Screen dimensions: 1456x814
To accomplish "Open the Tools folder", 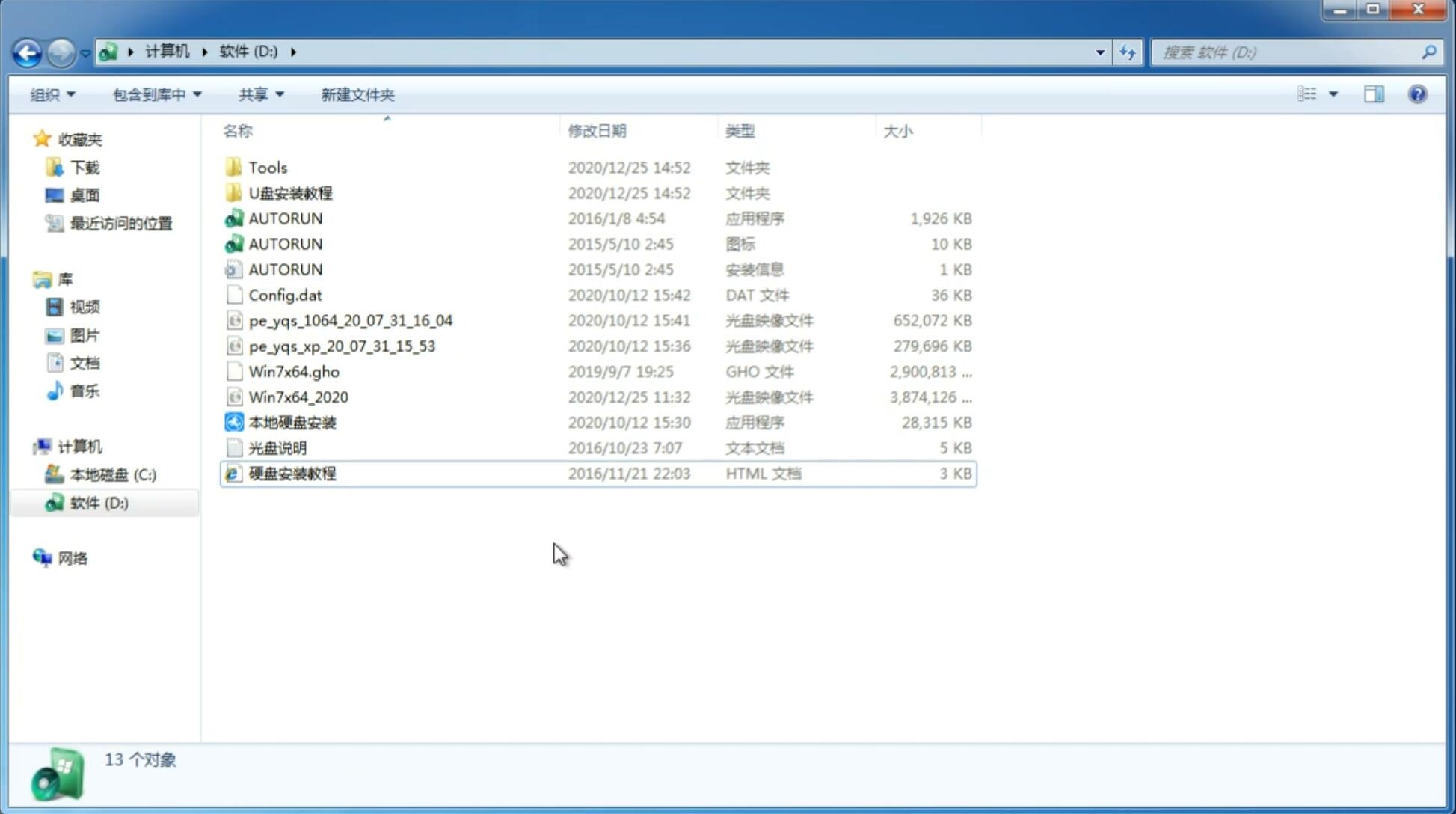I will click(x=267, y=167).
